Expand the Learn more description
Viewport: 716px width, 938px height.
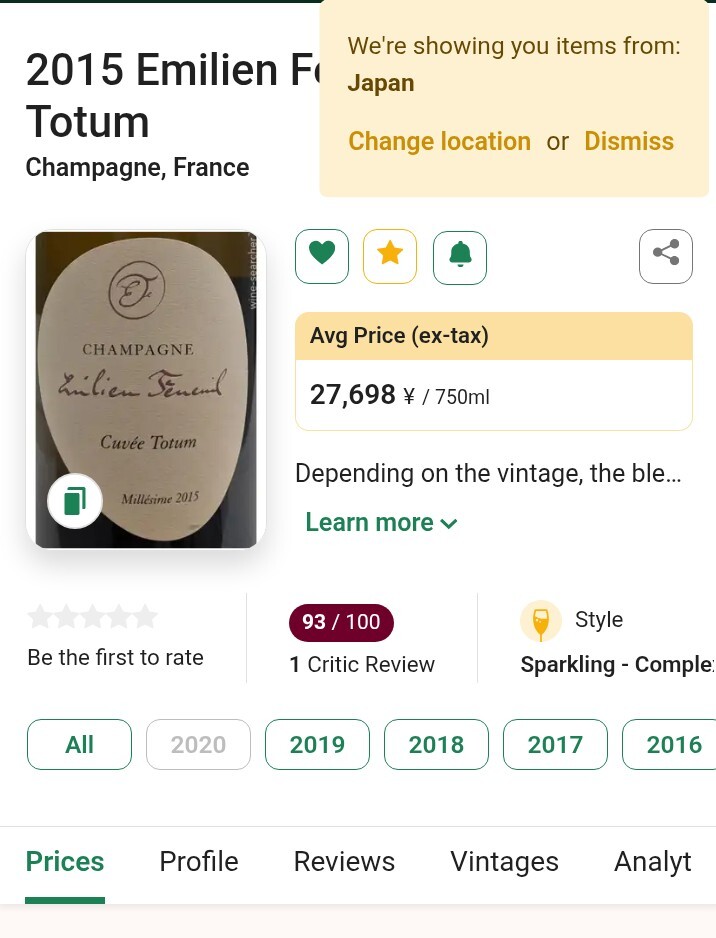click(381, 522)
